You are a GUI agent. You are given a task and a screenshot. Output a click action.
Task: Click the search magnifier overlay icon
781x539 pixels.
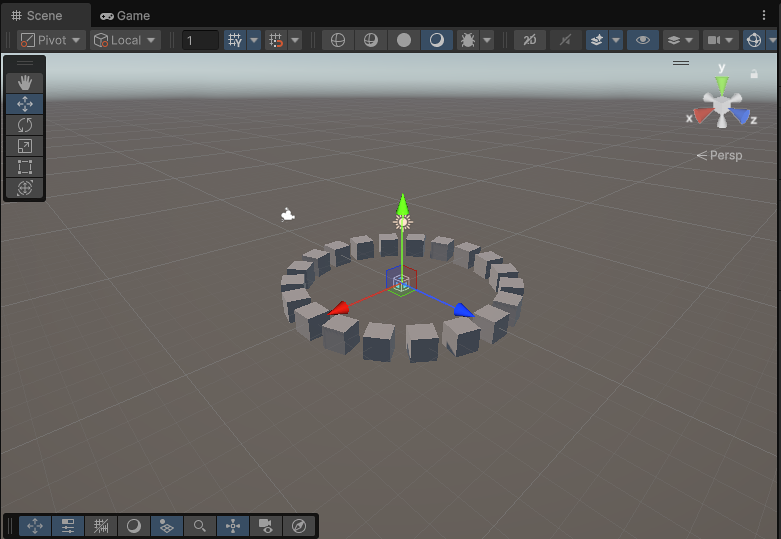pyautogui.click(x=200, y=526)
